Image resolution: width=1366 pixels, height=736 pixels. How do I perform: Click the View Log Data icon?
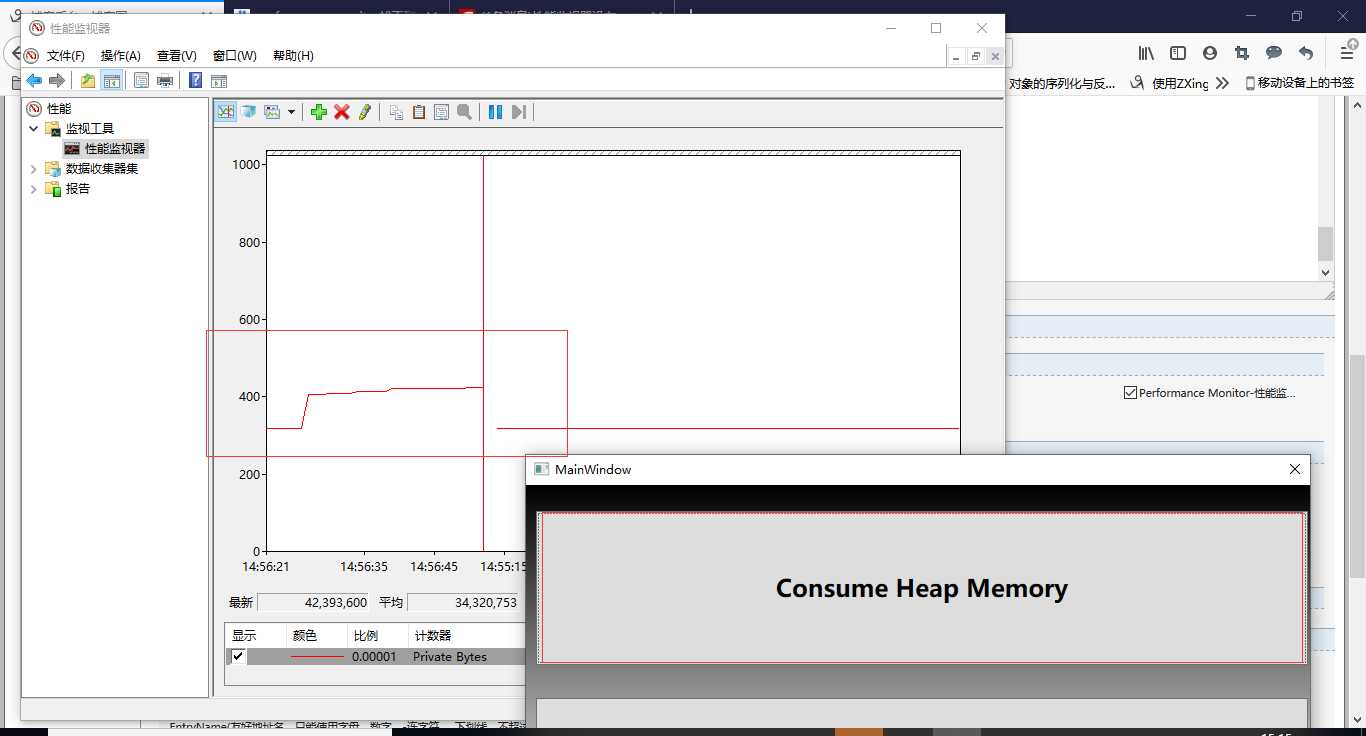point(249,112)
